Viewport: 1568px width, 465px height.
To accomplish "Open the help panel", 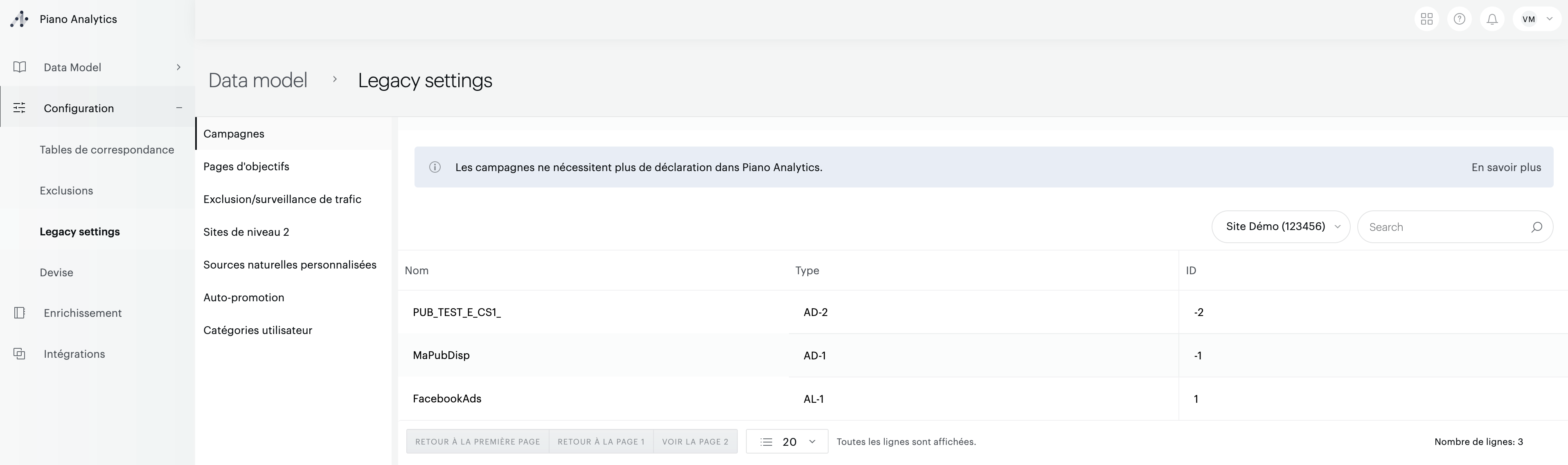I will (1460, 19).
